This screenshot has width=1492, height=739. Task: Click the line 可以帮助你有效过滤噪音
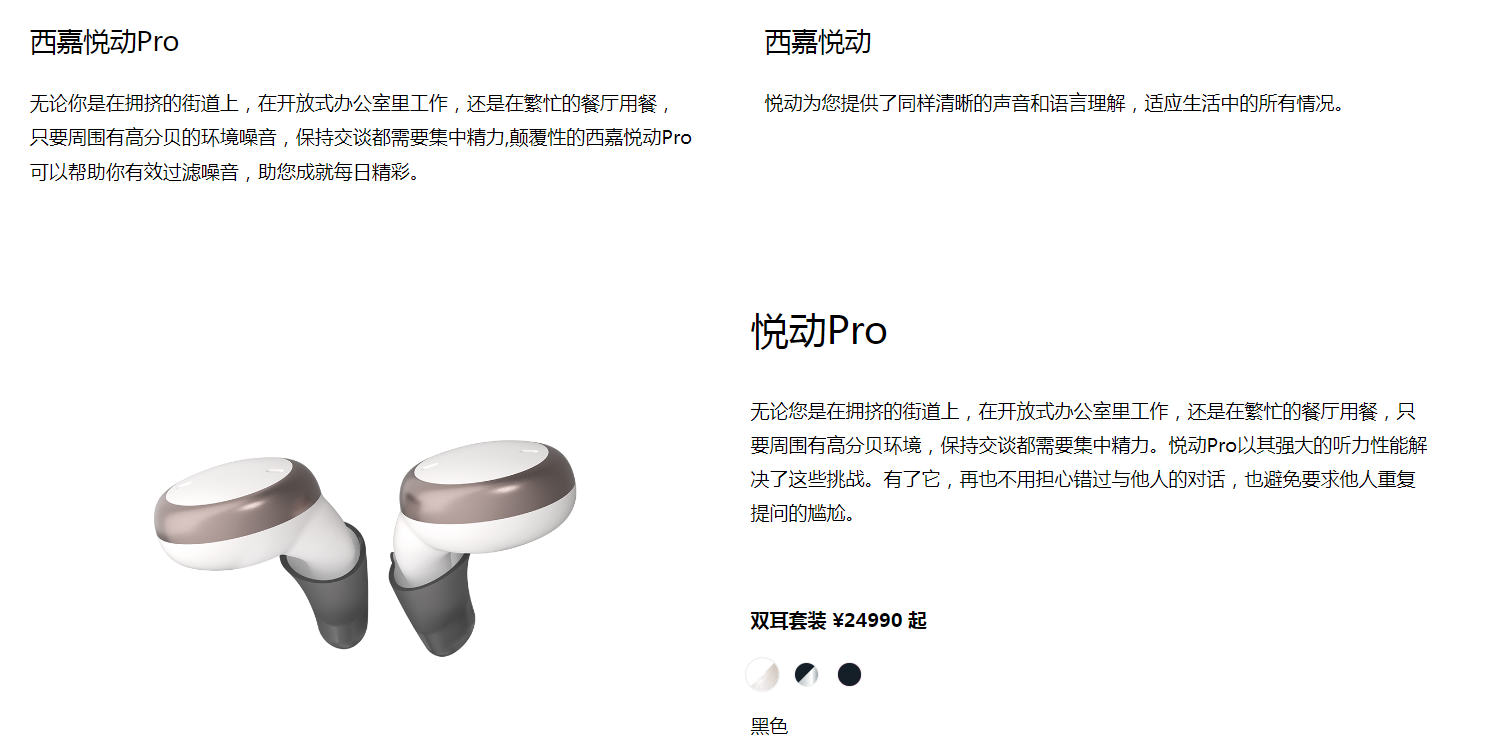point(225,172)
